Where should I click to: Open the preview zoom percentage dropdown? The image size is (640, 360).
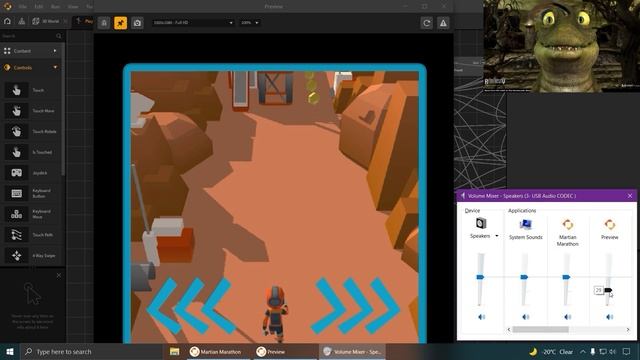pos(250,23)
